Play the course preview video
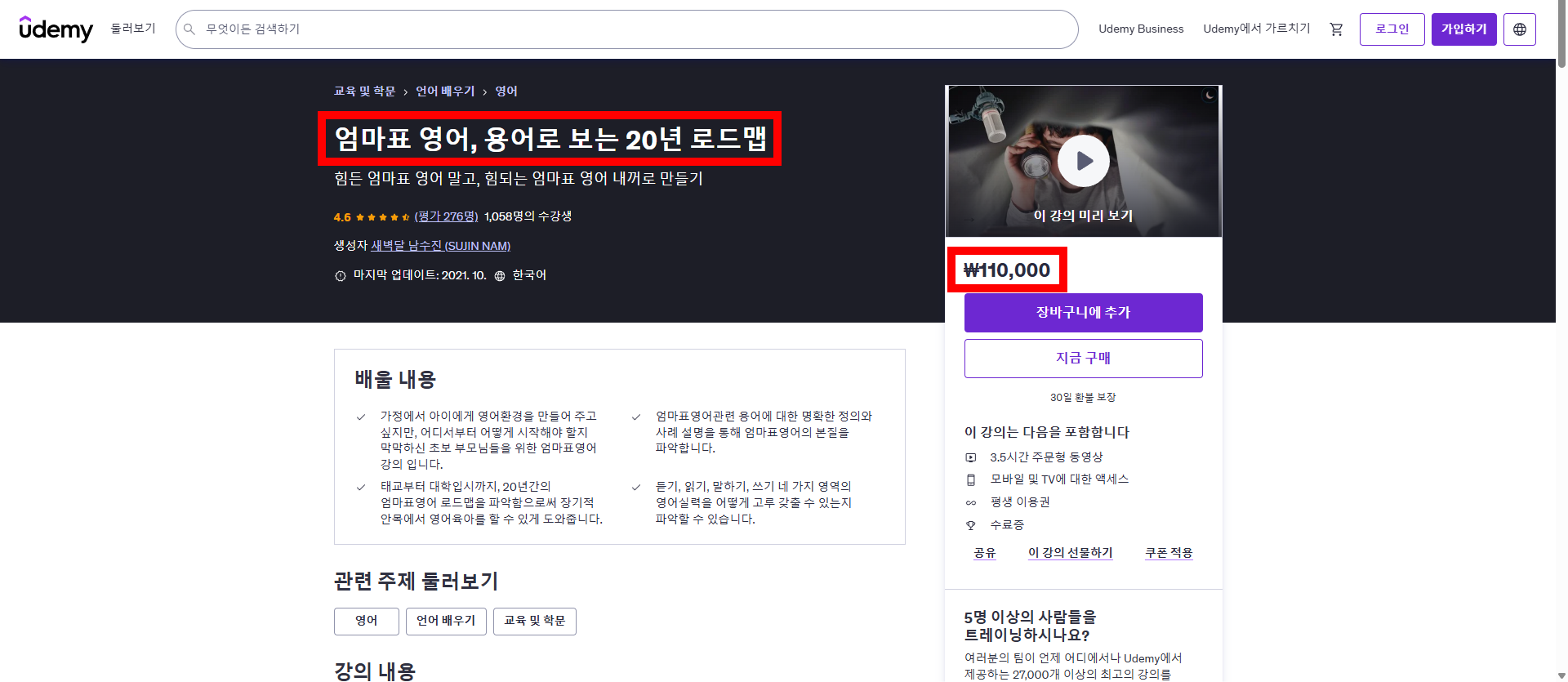Screen dimensions: 1568x682 click(x=1084, y=161)
